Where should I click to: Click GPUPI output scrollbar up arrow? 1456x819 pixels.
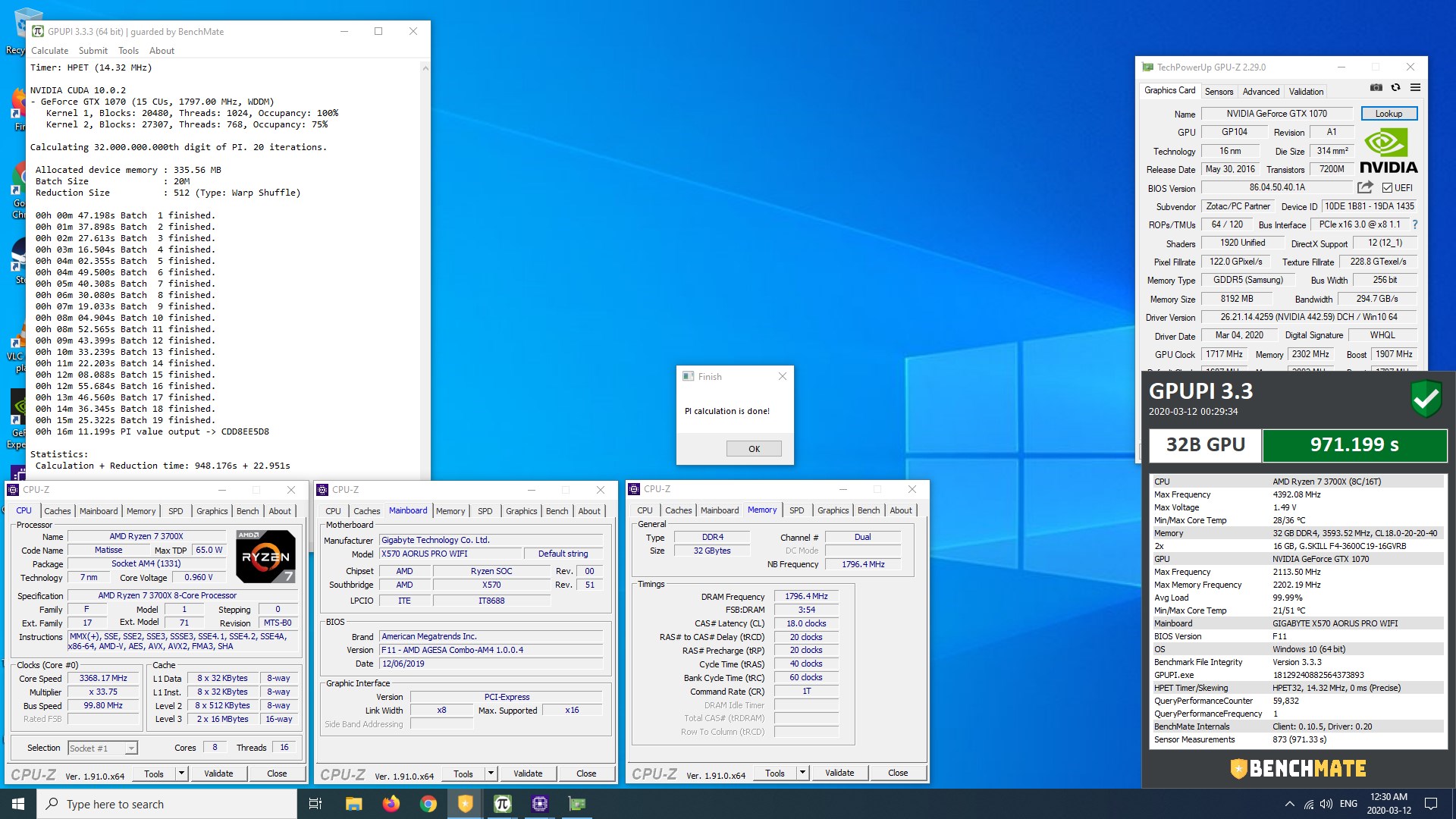coord(425,68)
